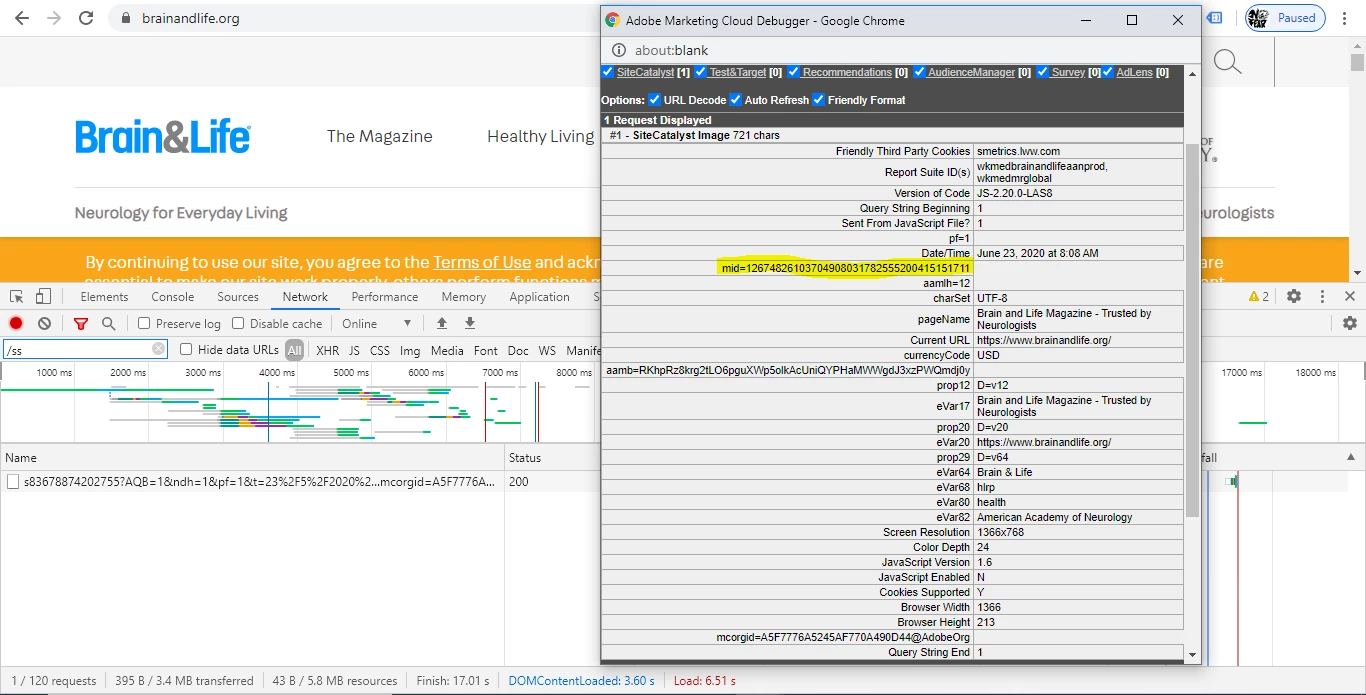Screen dimensions: 1366x695
Task: Filter network requests by Font
Action: [486, 350]
